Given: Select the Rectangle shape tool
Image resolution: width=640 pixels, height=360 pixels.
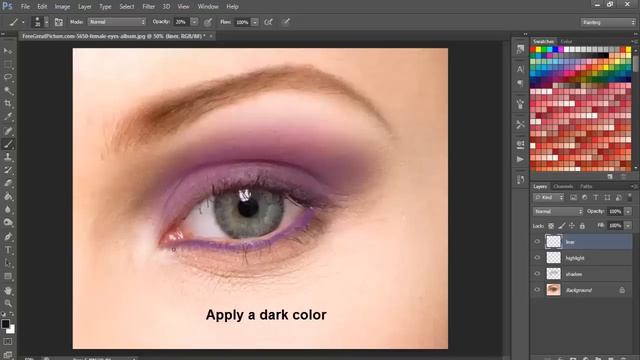Looking at the screenshot, I should point(8,276).
